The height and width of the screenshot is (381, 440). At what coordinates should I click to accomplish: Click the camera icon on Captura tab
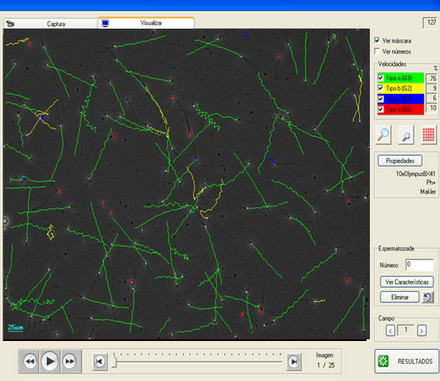(10, 24)
